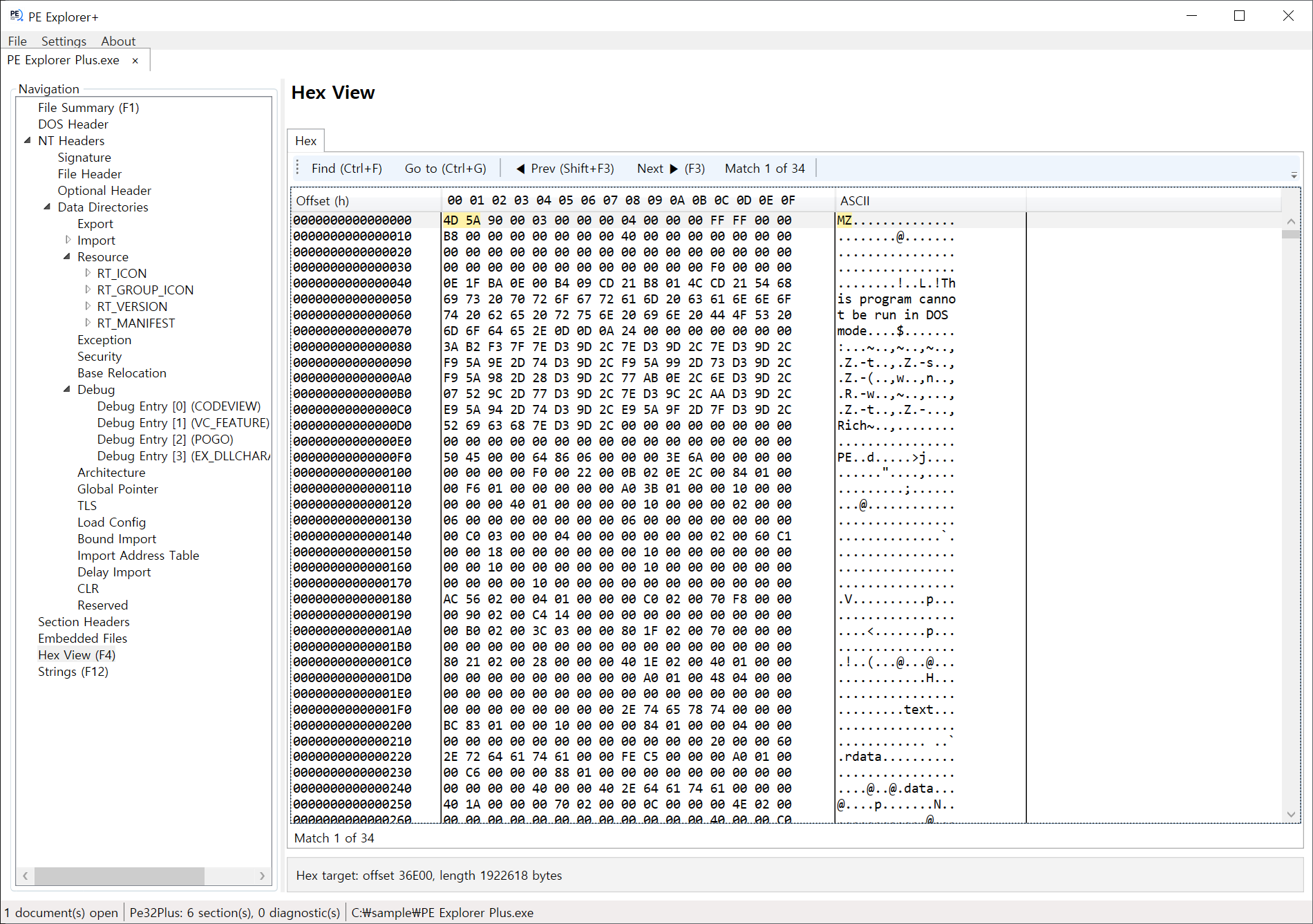Image resolution: width=1313 pixels, height=924 pixels.
Task: Expand the RT_VERSION node
Action: (88, 306)
